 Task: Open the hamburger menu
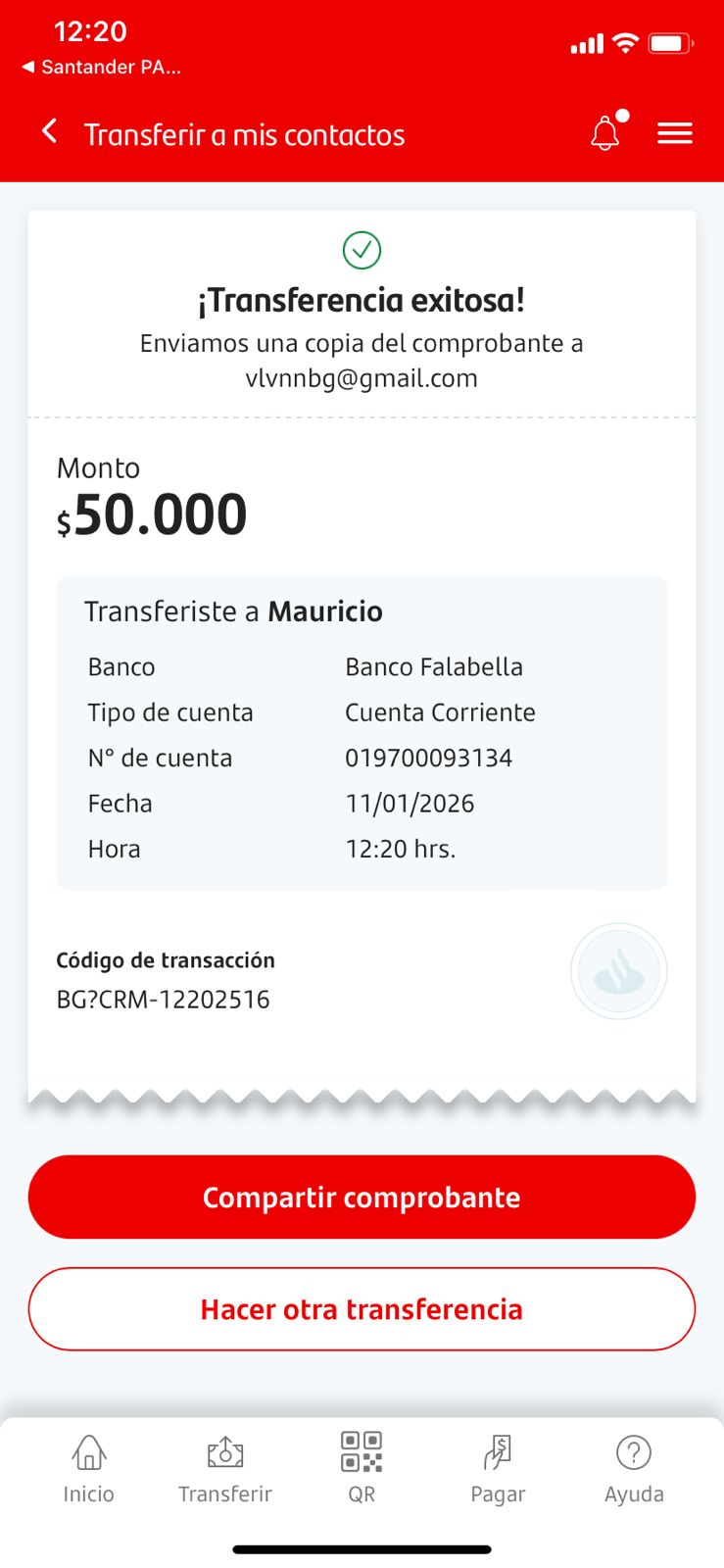point(674,133)
